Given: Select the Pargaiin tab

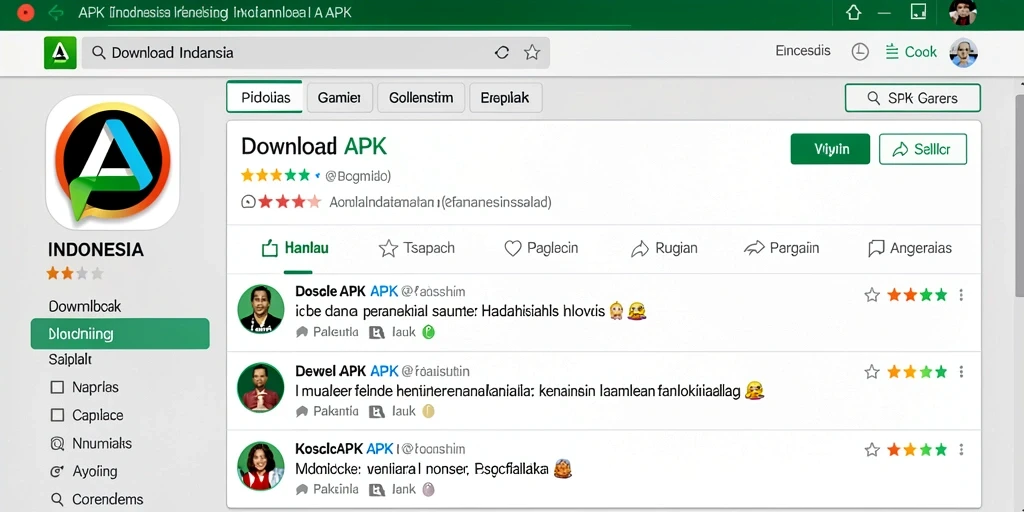Looking at the screenshot, I should coord(782,248).
